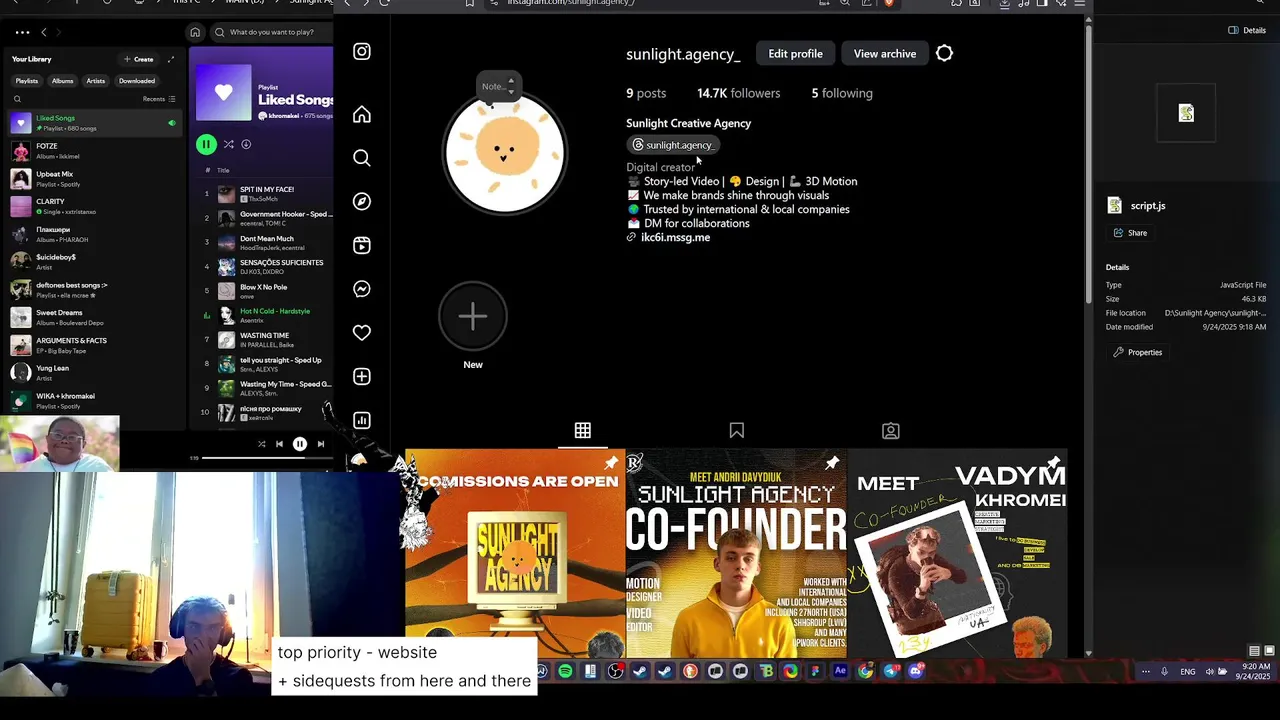
Task: Open Spotify from Windows taskbar
Action: point(565,671)
